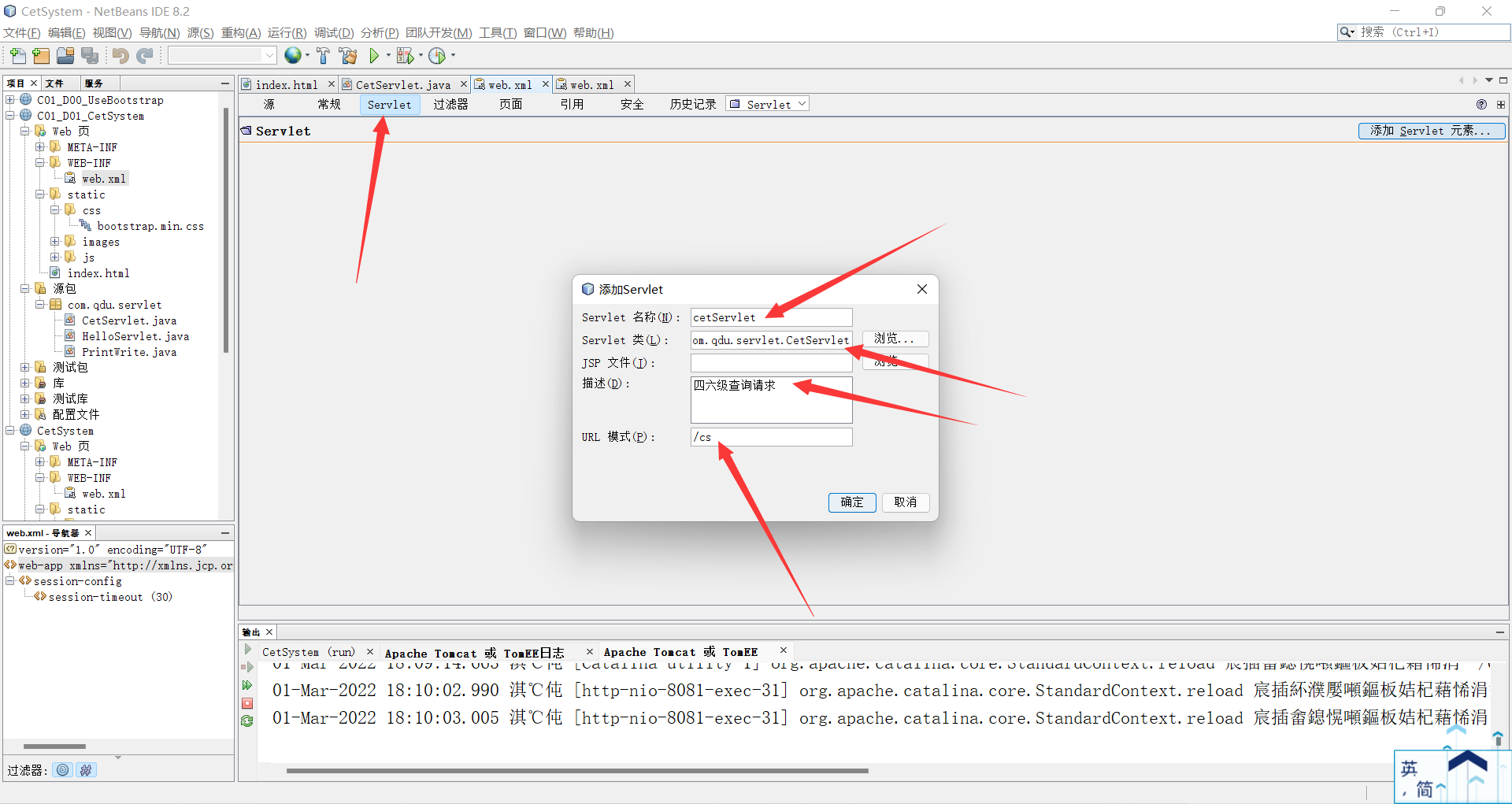Maximize the editor window via top-right icon
The width and height of the screenshot is (1512, 804).
coord(1503,80)
